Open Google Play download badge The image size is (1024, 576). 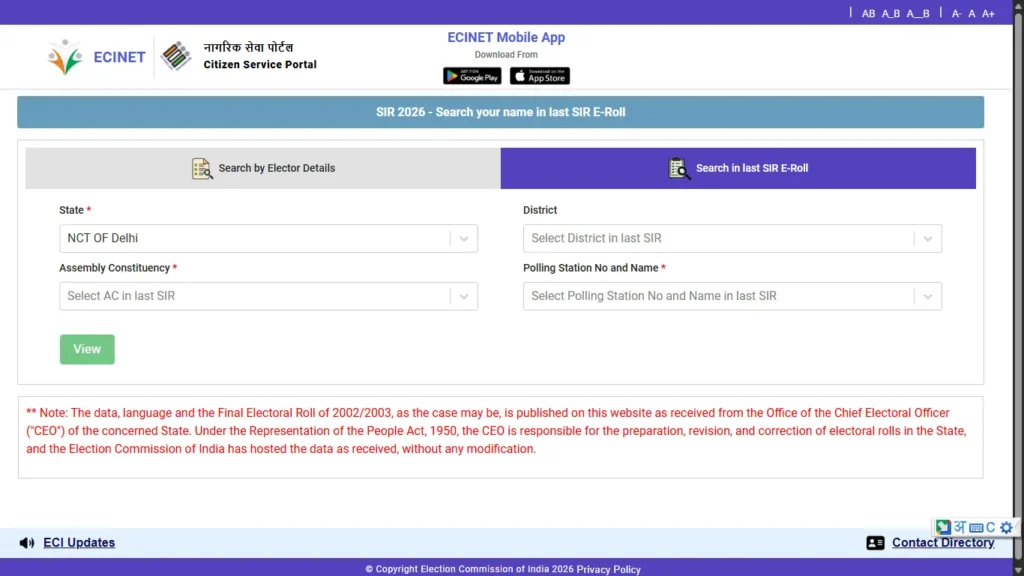pos(472,76)
